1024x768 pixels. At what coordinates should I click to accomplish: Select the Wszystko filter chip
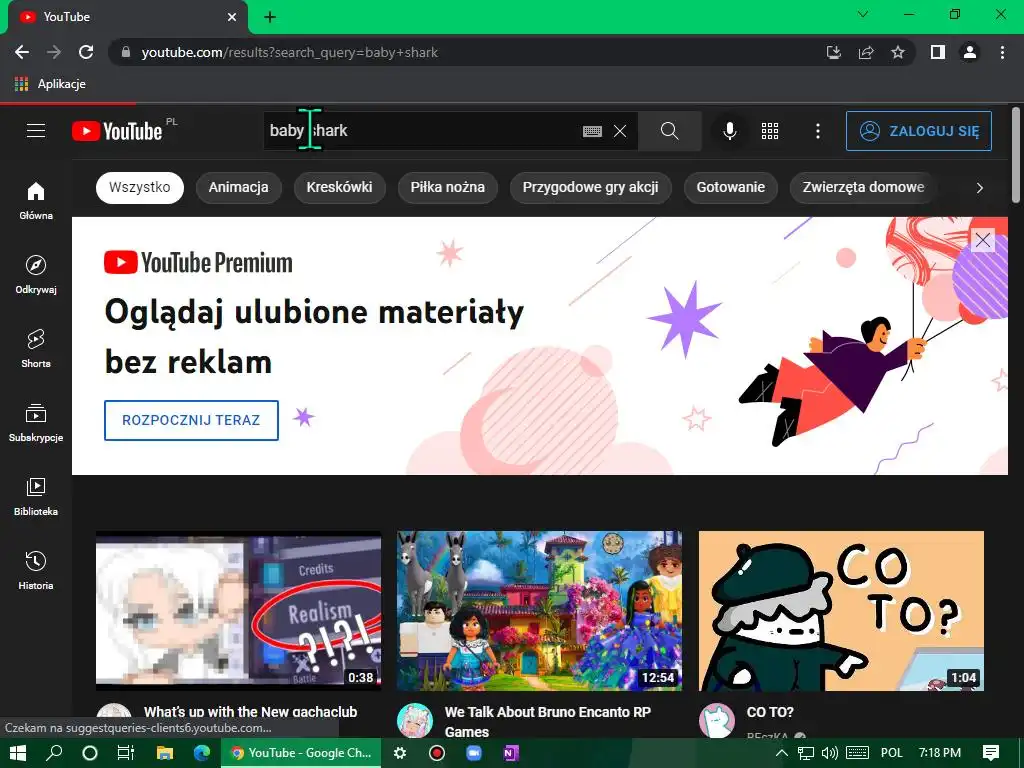pos(140,187)
